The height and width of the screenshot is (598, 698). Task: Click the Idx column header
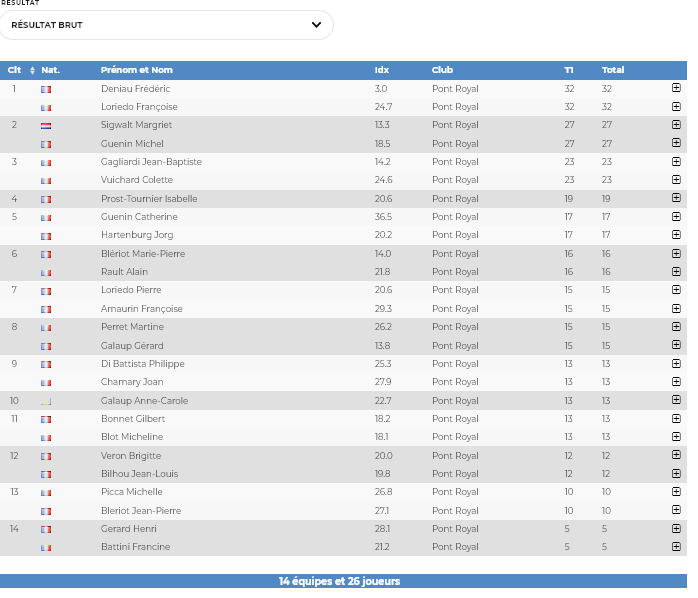(x=381, y=70)
